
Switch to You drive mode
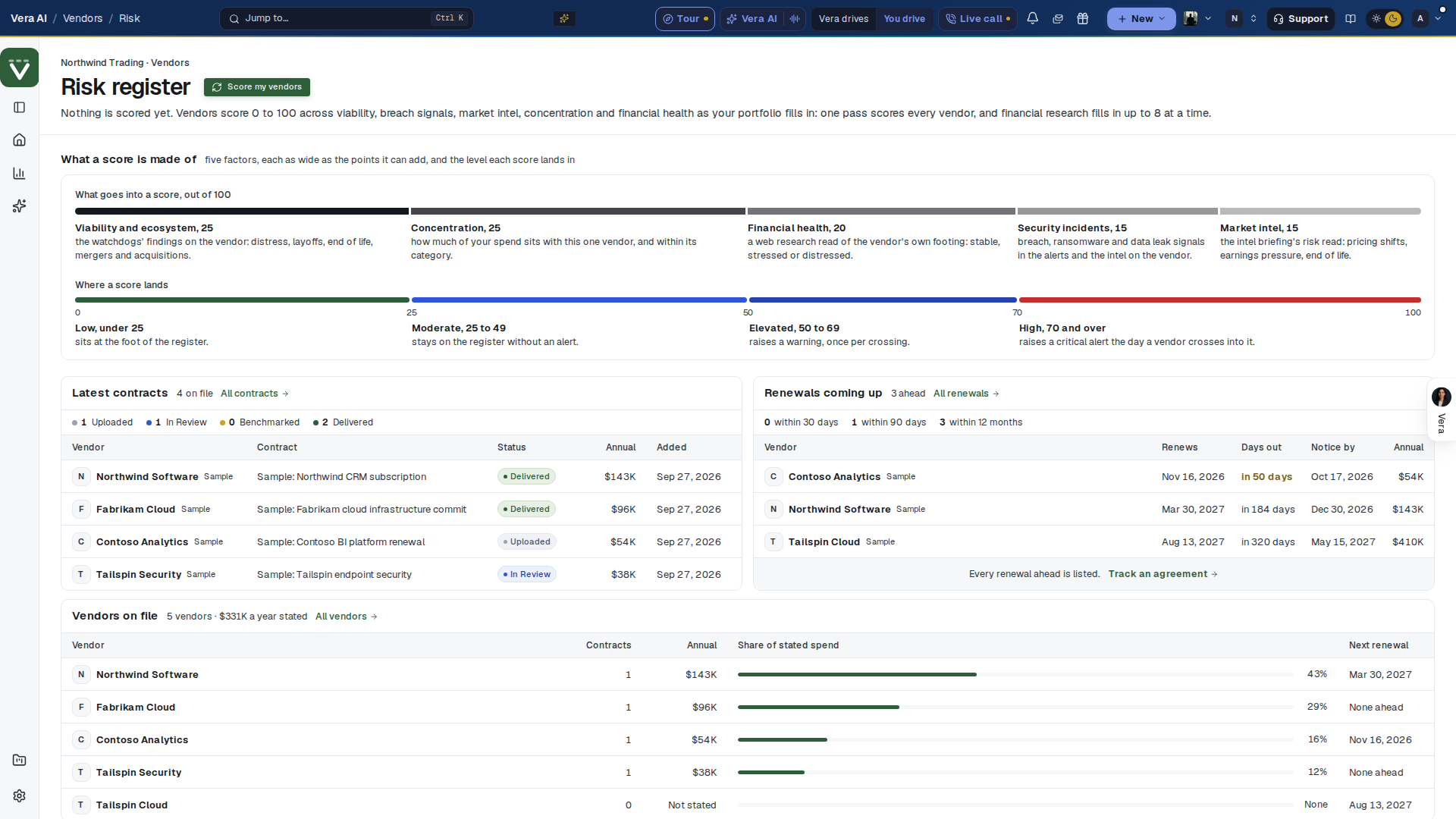904,18
